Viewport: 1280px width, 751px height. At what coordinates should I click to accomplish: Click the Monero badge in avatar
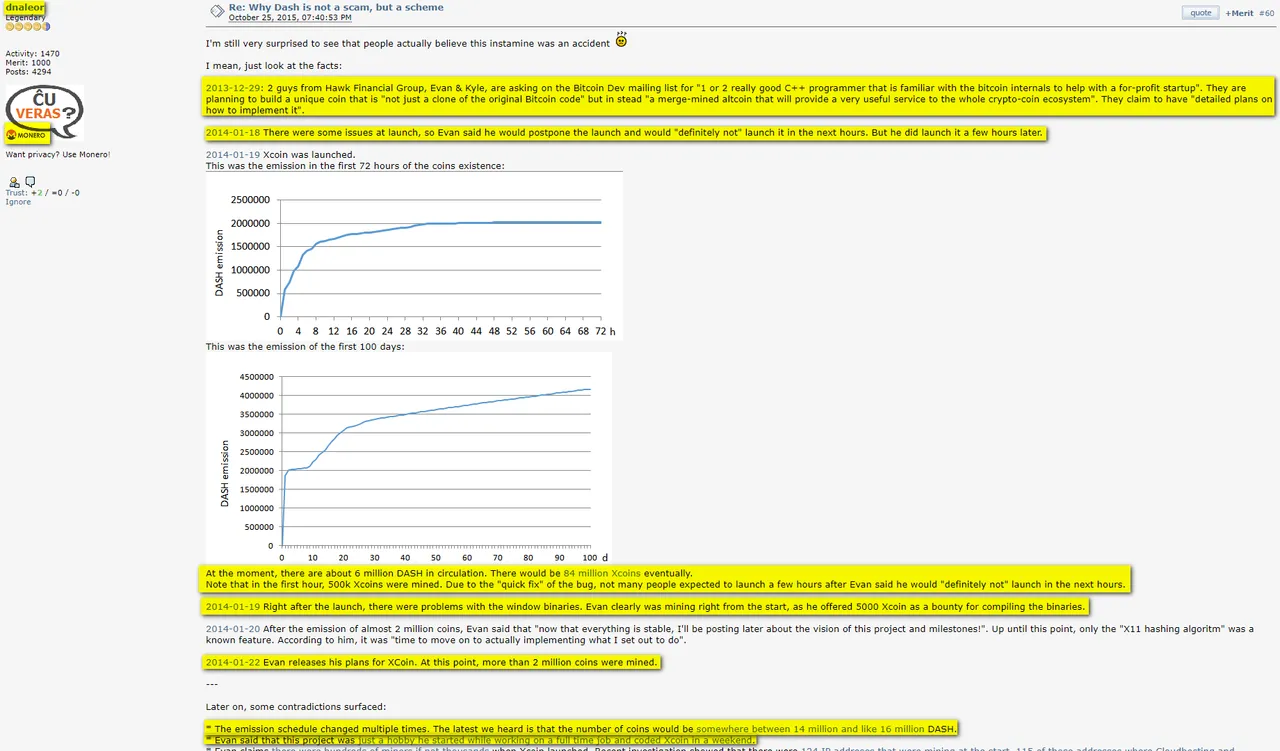point(26,135)
